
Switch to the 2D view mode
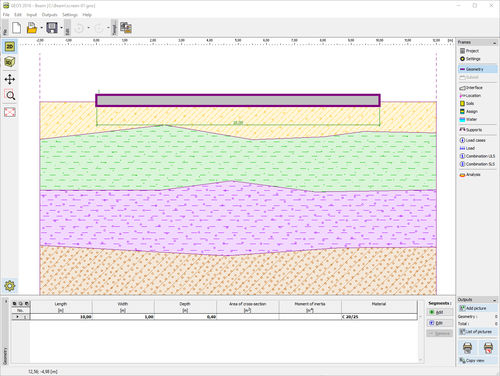pos(10,47)
